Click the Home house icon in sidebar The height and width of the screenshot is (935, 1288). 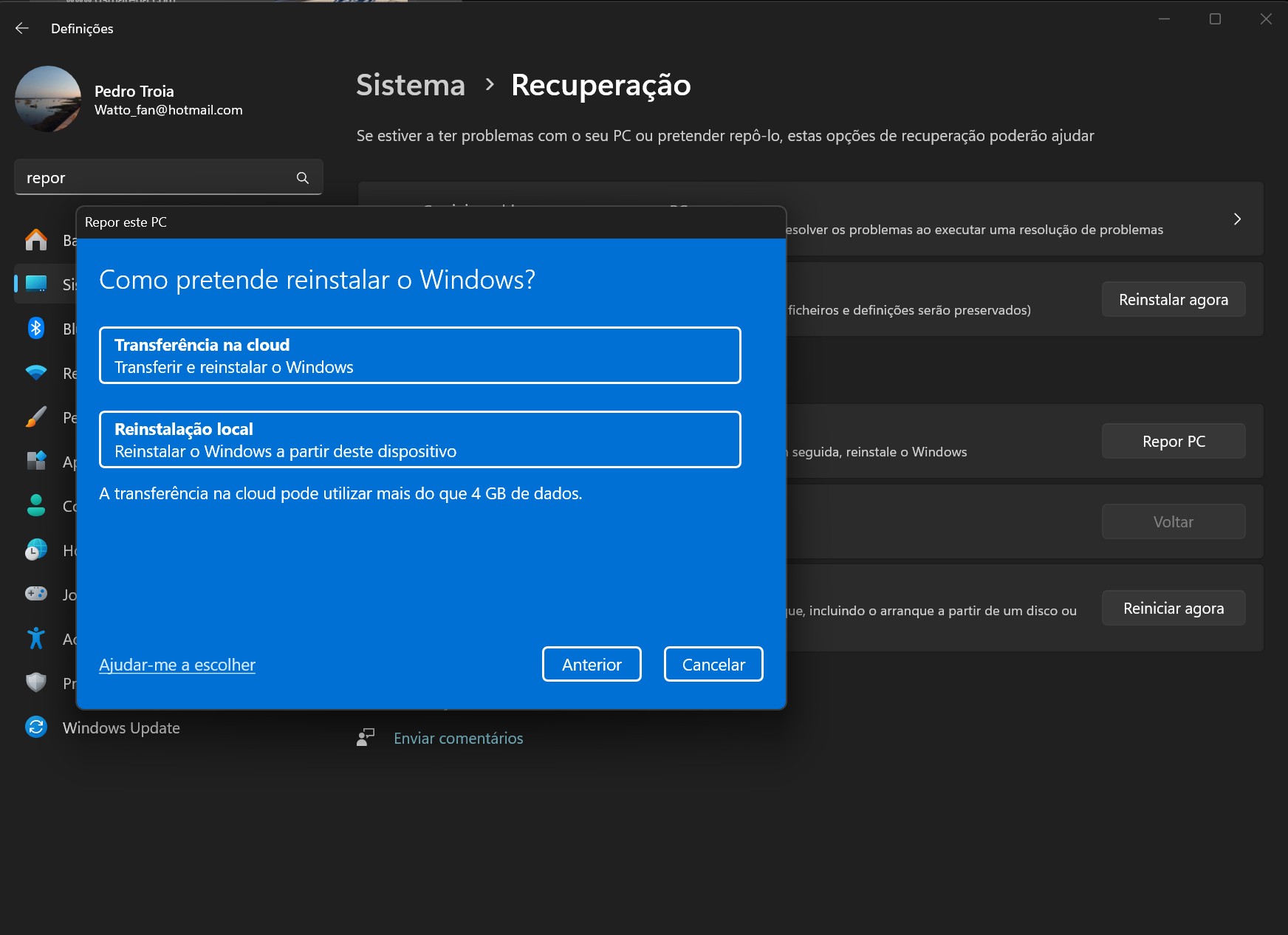pyautogui.click(x=35, y=240)
